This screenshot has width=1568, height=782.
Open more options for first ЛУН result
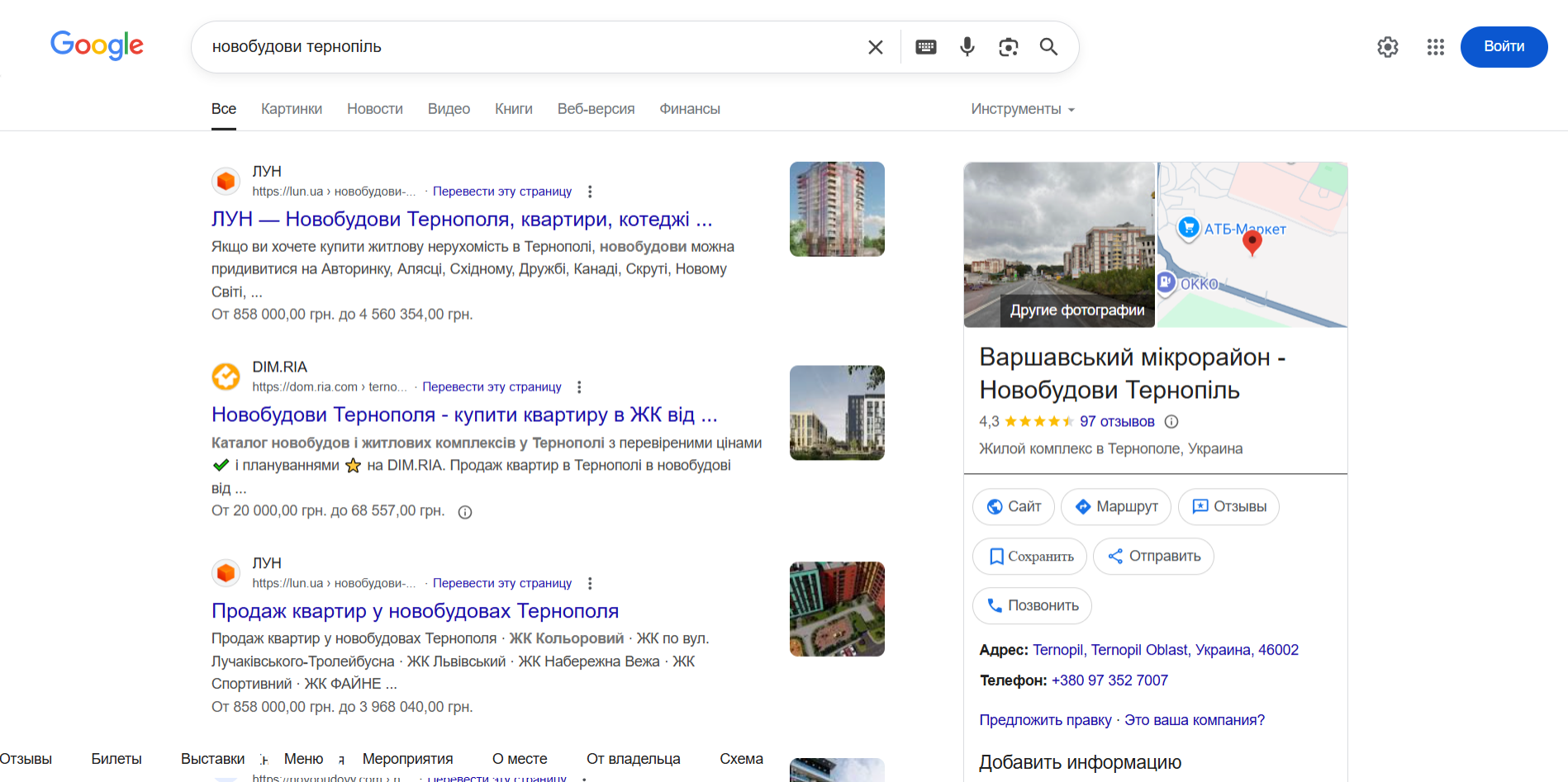[x=590, y=192]
